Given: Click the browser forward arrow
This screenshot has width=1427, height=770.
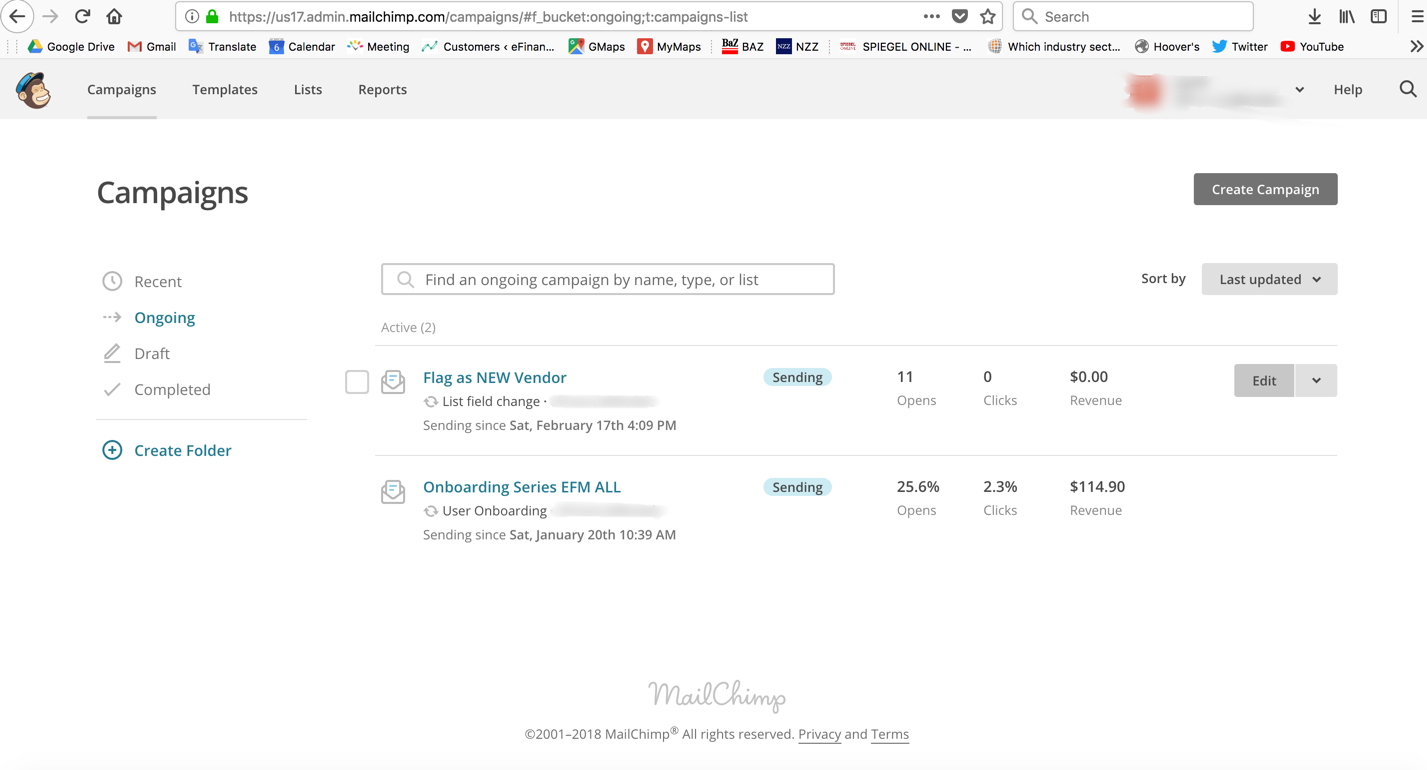Looking at the screenshot, I should (x=50, y=16).
